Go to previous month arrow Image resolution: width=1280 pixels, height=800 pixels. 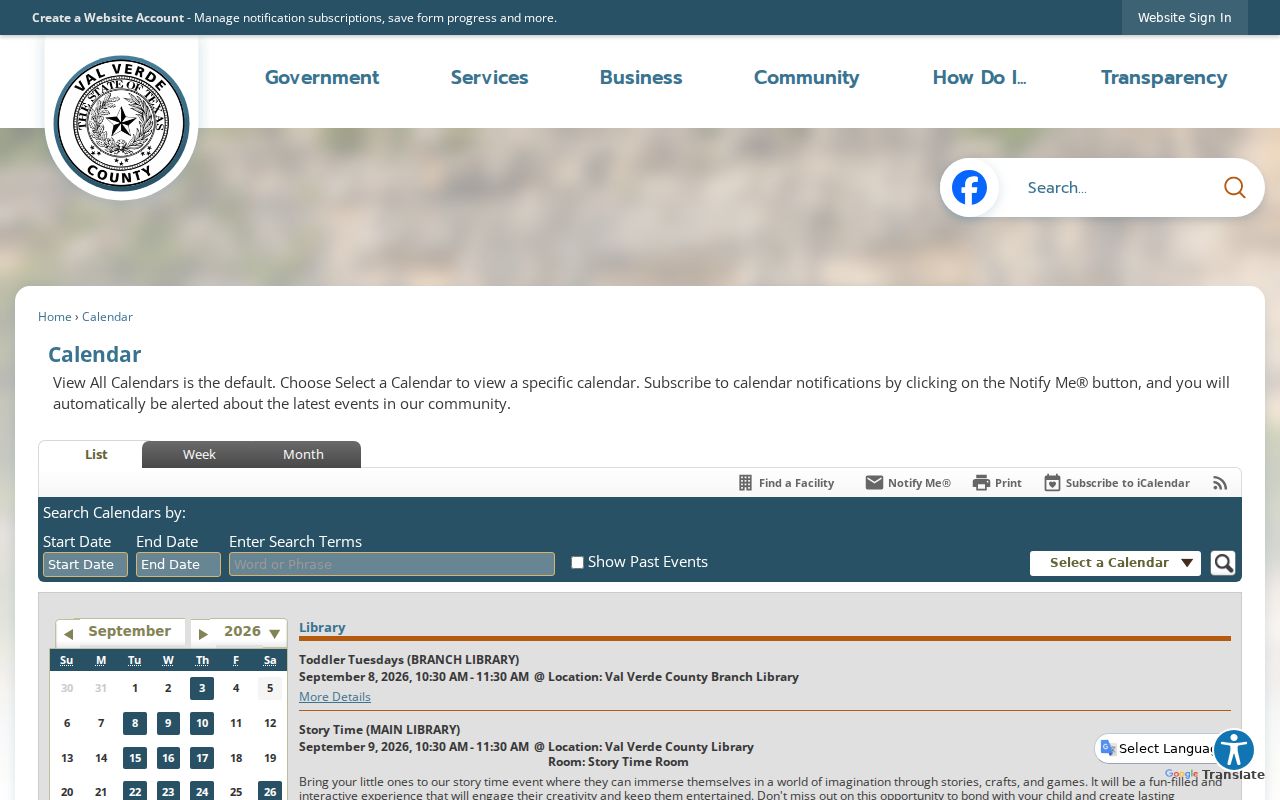[x=68, y=633]
